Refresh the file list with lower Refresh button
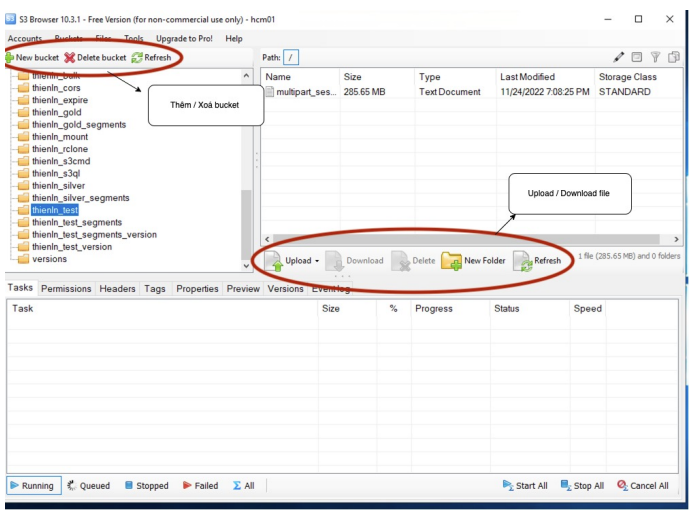Viewport: 691px width, 514px height. coord(524,261)
